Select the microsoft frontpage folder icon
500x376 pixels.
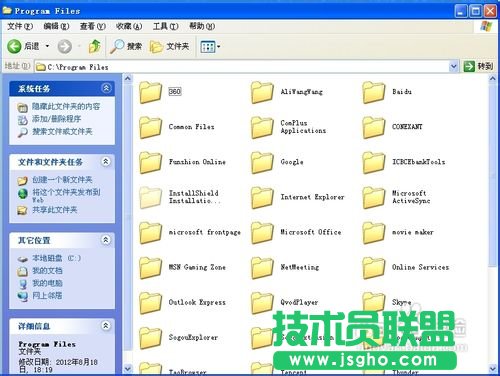(x=150, y=233)
